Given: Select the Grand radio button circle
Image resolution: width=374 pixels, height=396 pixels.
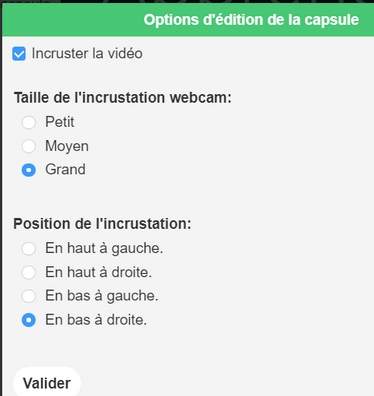Looking at the screenshot, I should [x=29, y=170].
